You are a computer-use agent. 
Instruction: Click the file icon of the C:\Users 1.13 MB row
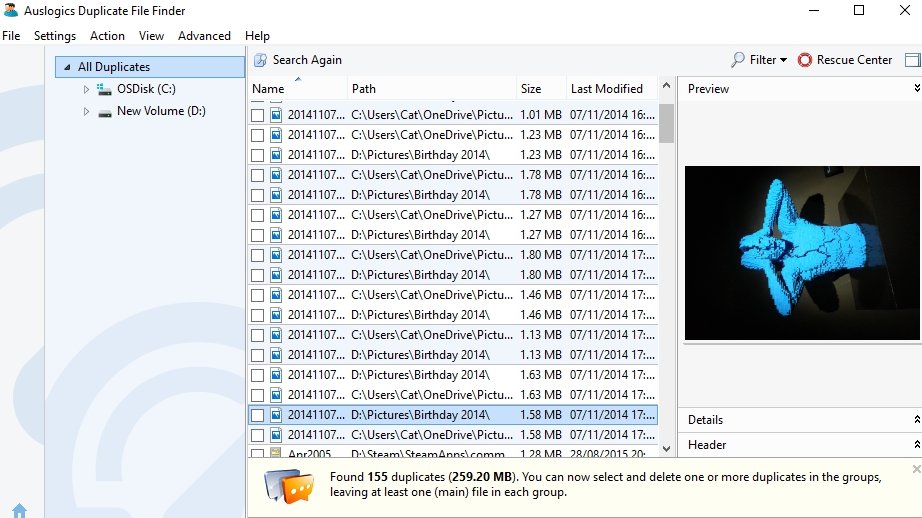[x=276, y=335]
